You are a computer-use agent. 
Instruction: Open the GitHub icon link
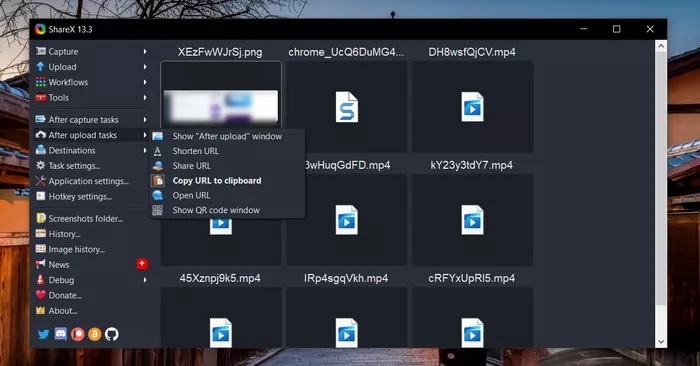click(112, 334)
